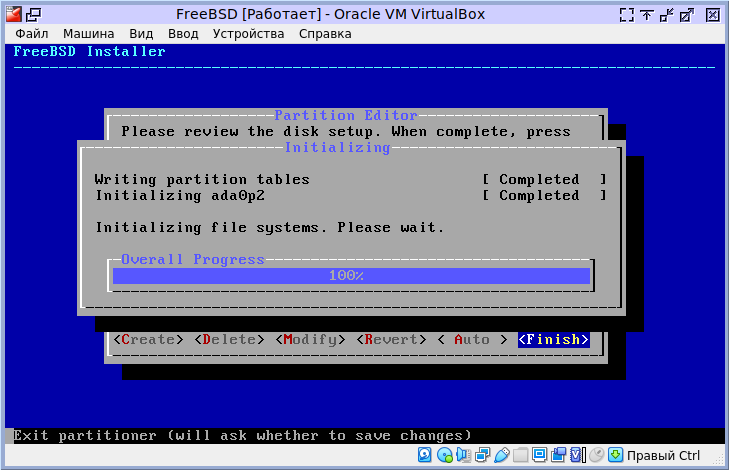Click the maximize arrow icon in title bar
This screenshot has height=470, width=729.
[x=687, y=15]
